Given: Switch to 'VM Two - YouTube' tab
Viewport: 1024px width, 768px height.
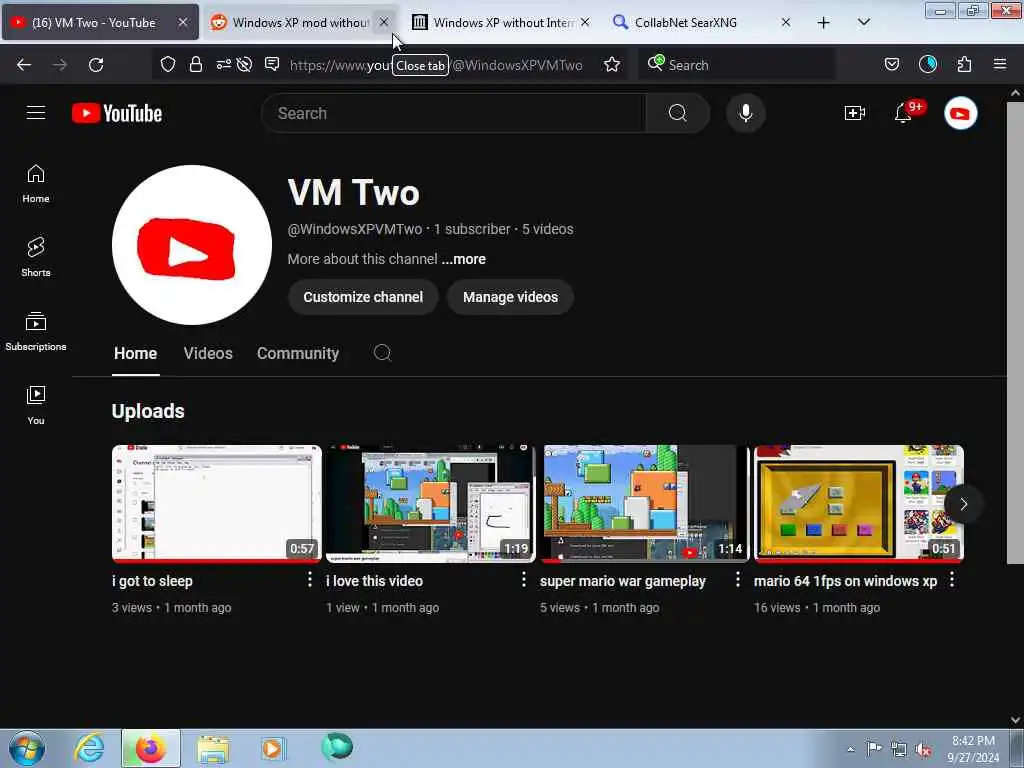Looking at the screenshot, I should click(100, 22).
